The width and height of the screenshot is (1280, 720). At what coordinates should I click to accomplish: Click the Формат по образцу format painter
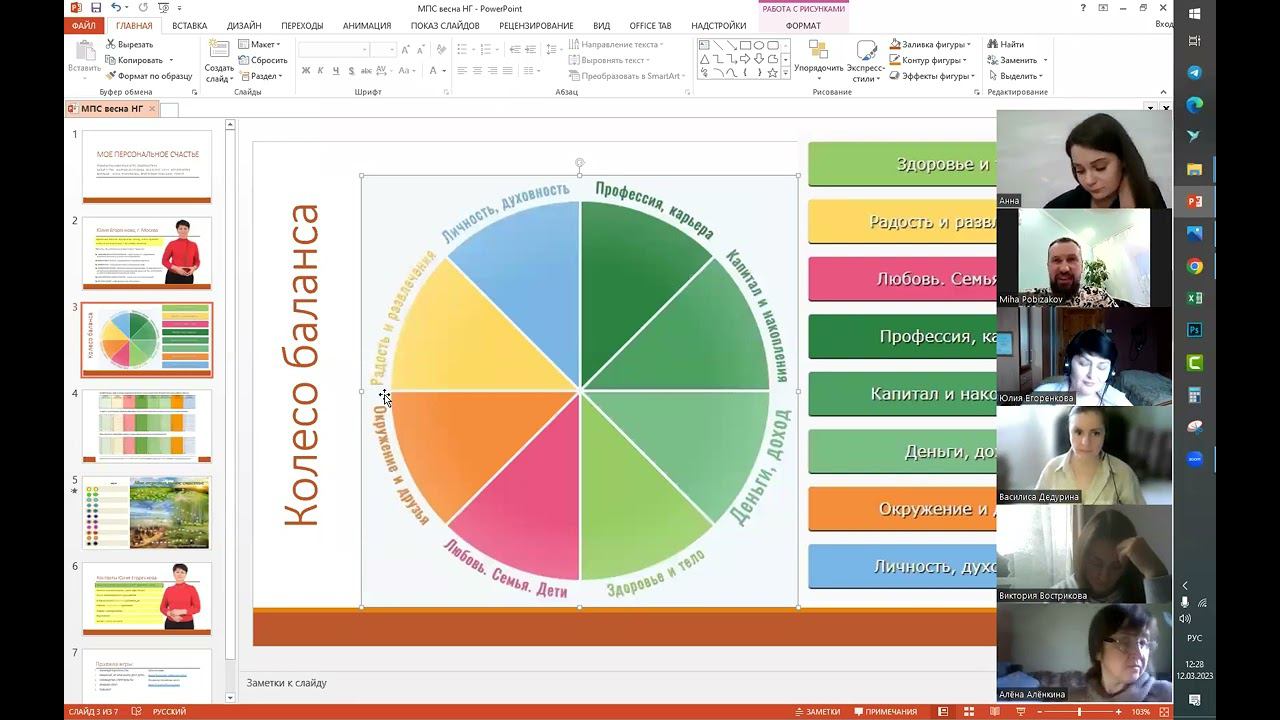coord(148,76)
